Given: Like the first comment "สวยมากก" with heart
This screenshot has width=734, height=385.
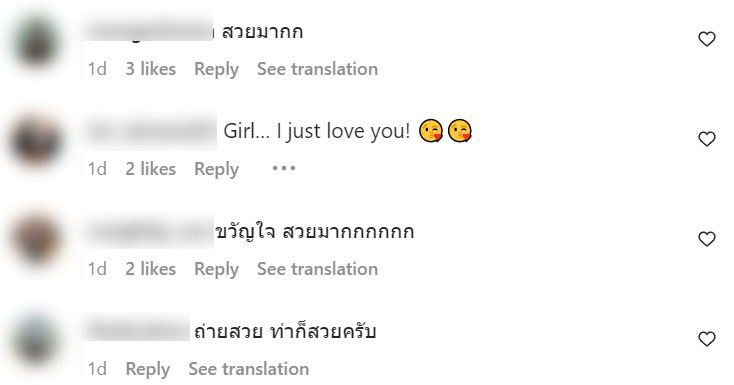Looking at the screenshot, I should (706, 39).
